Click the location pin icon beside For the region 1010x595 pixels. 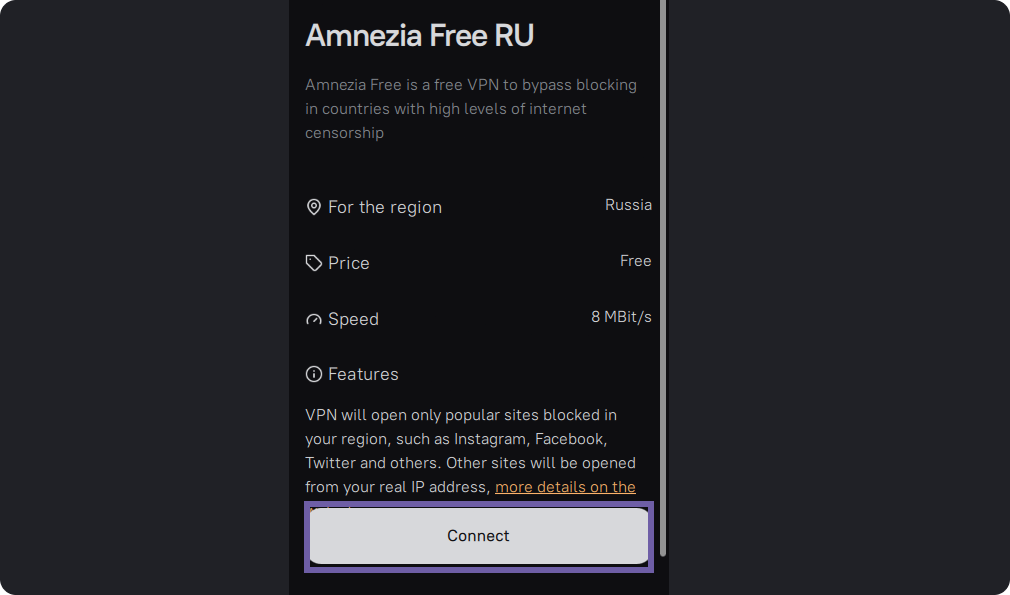tap(314, 207)
